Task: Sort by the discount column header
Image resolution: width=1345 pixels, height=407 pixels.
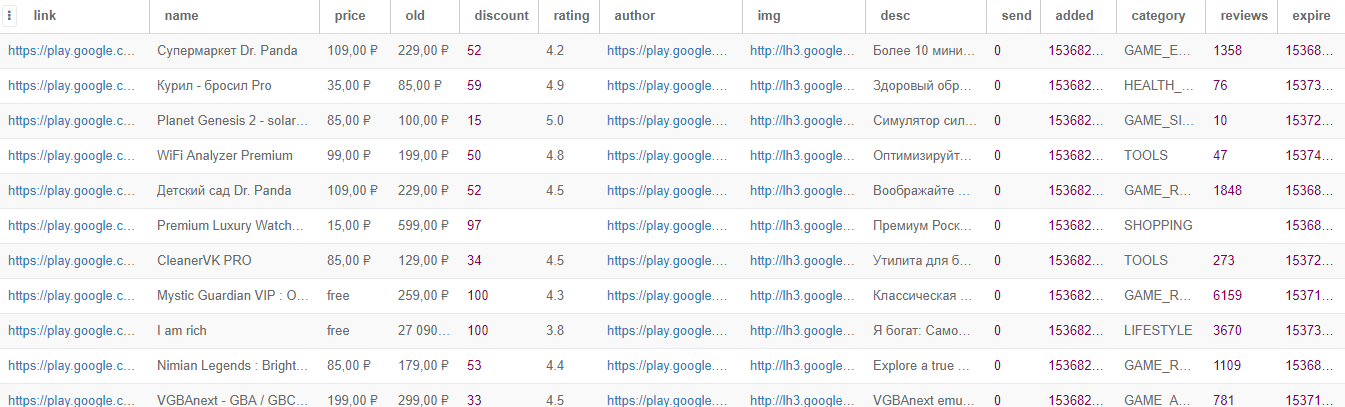Action: 501,16
